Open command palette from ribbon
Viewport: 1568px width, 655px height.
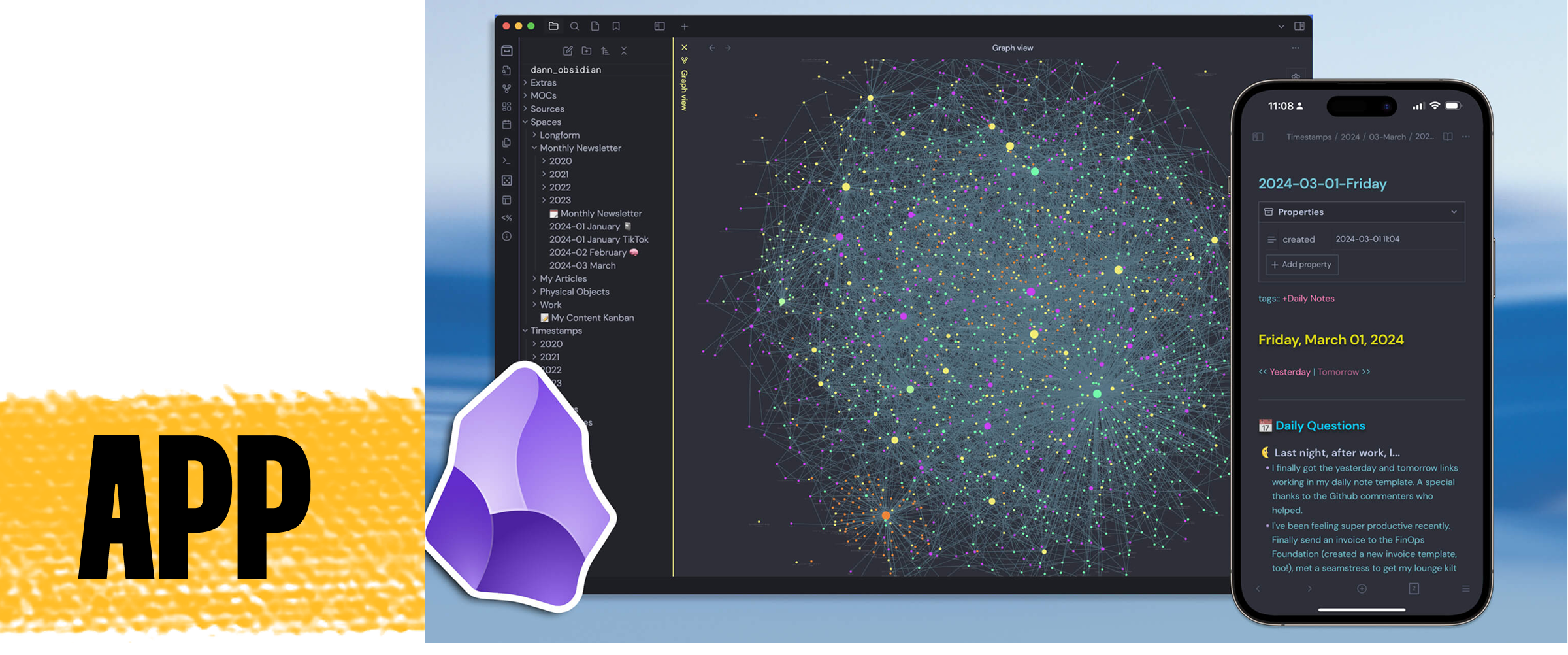click(507, 161)
